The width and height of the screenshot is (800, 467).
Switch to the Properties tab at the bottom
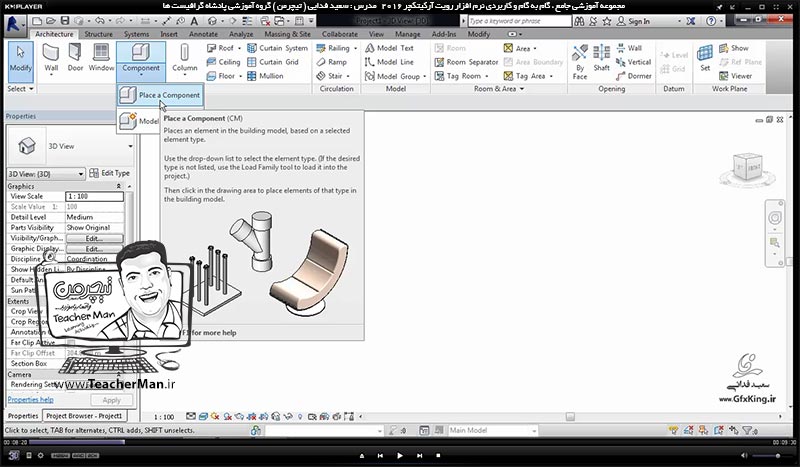pos(23,416)
